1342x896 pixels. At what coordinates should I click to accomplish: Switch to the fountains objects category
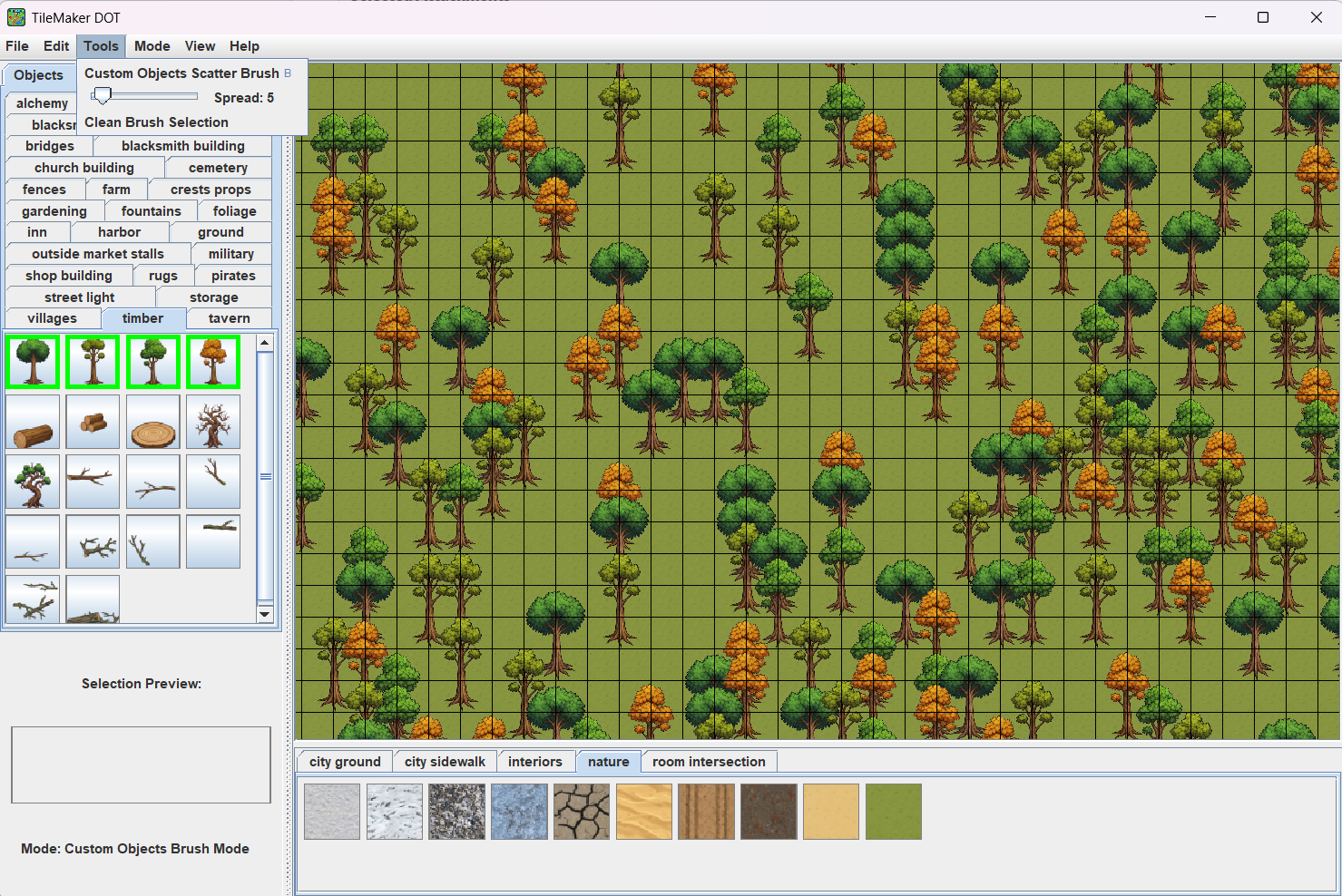152,211
